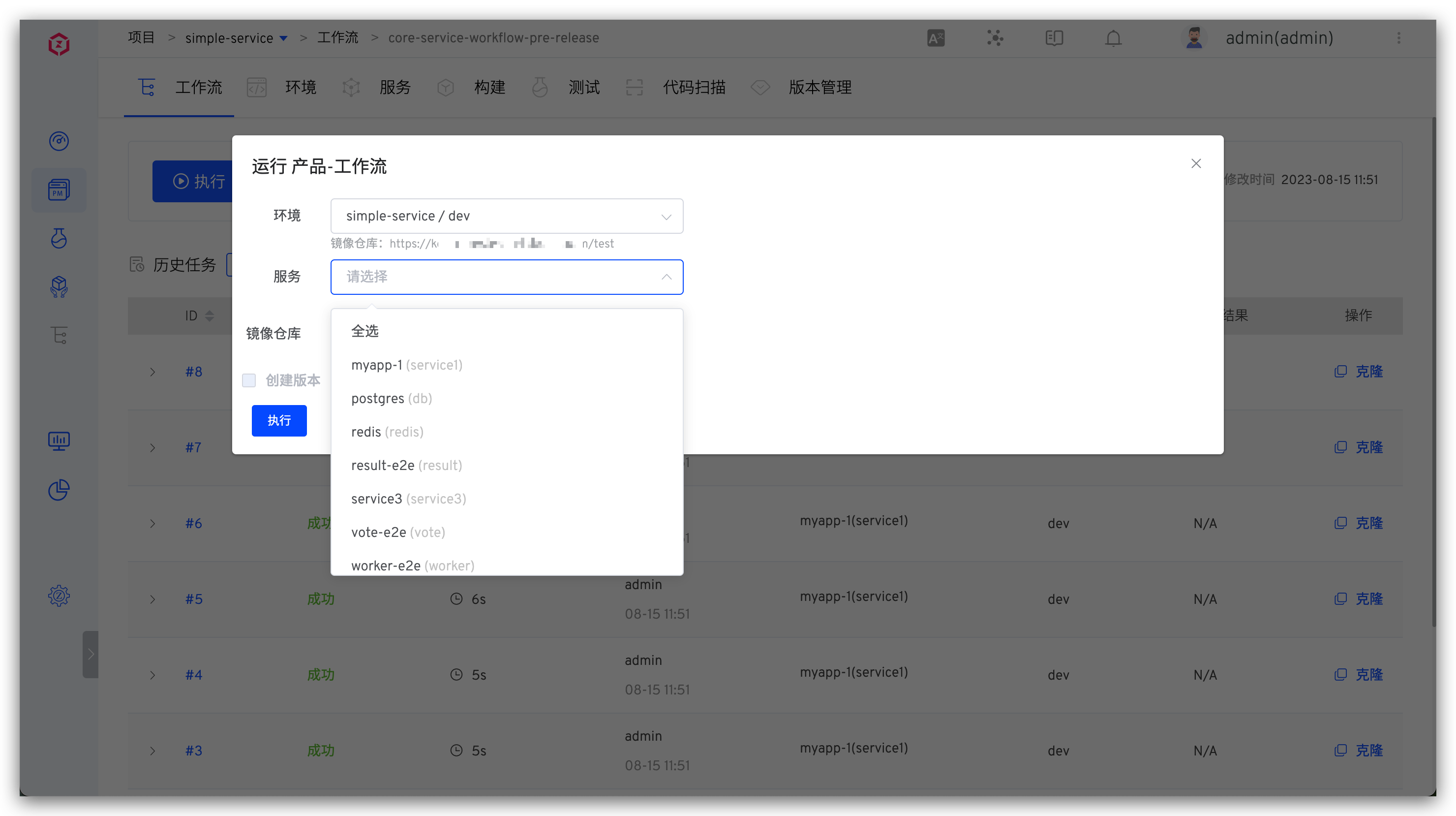Click the clone icon in row #5

(x=1340, y=599)
